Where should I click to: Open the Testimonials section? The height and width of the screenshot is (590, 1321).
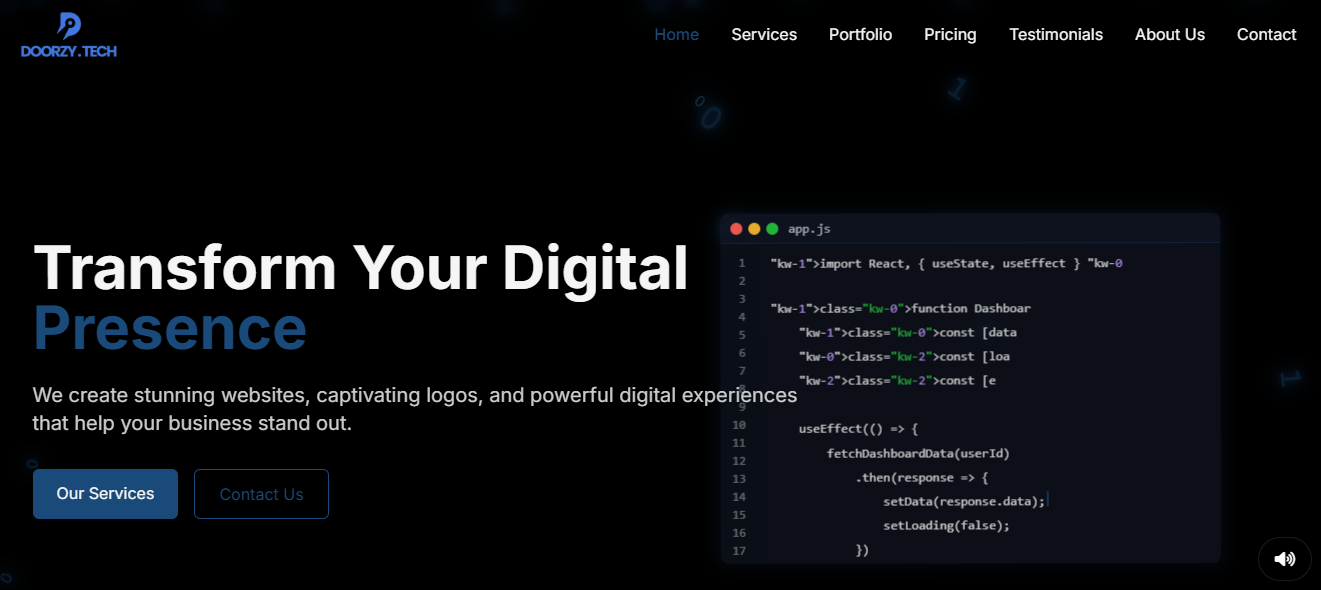click(x=1056, y=34)
